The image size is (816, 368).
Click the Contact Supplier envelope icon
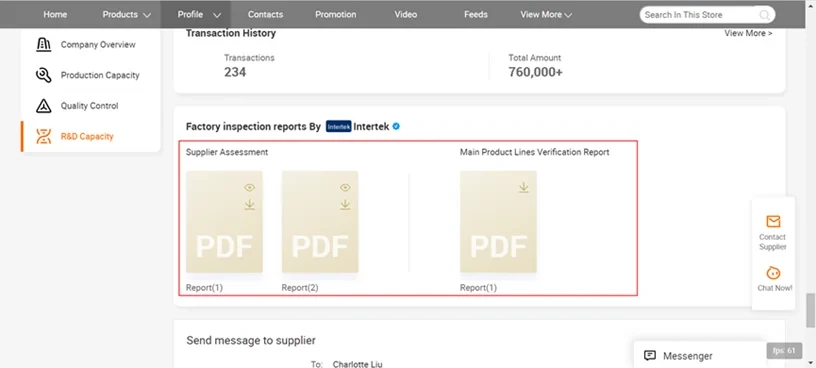[773, 221]
